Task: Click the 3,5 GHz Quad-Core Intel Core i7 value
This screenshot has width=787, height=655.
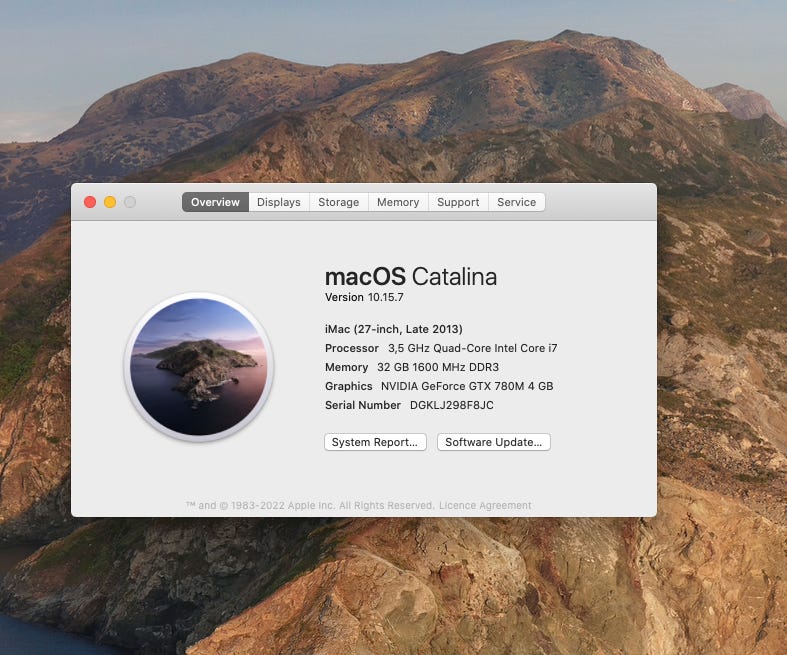Action: [x=473, y=348]
